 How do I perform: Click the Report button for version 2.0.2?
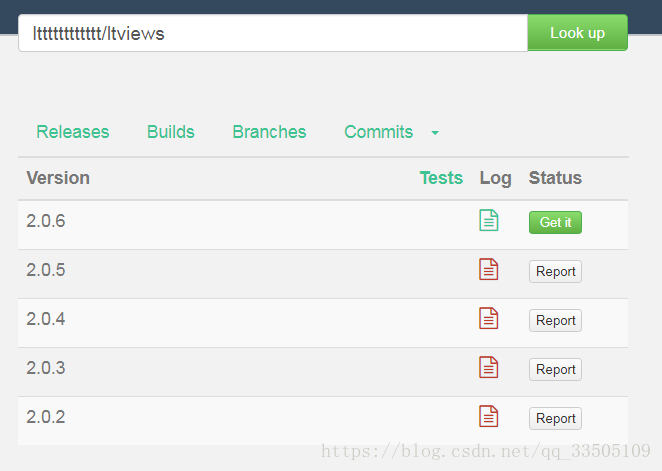555,418
